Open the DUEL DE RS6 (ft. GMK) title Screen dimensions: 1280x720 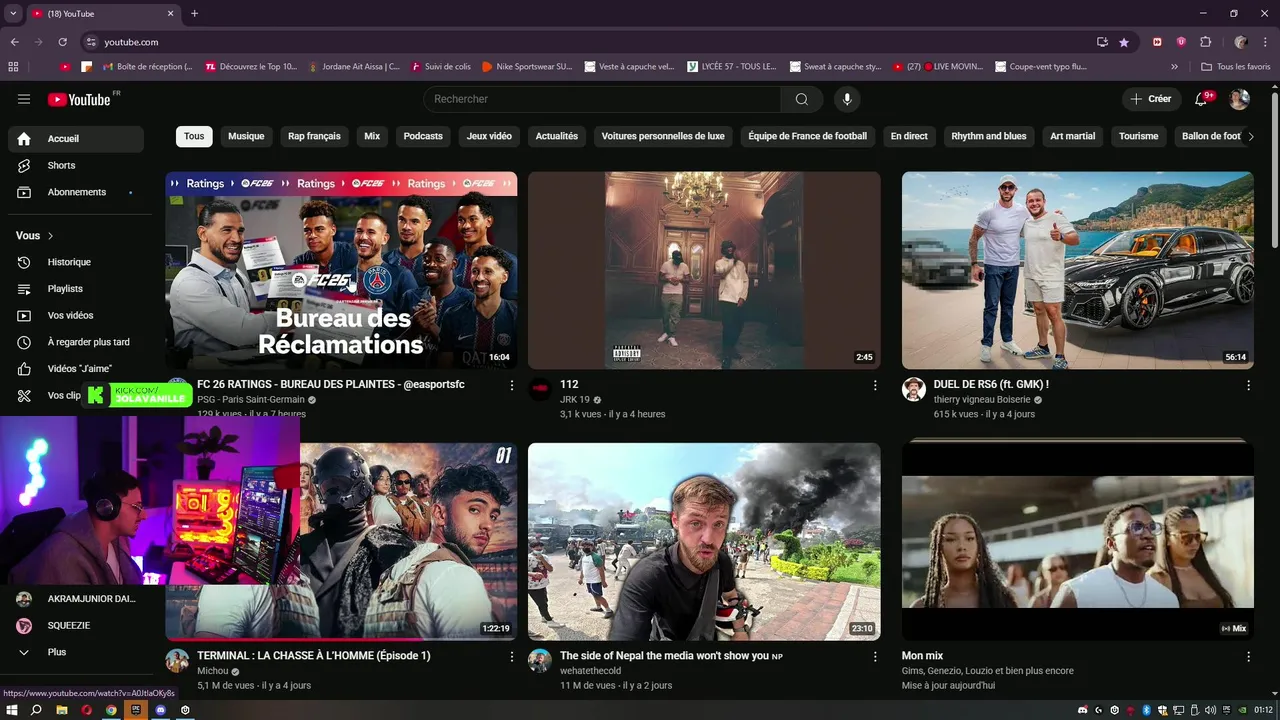(991, 384)
